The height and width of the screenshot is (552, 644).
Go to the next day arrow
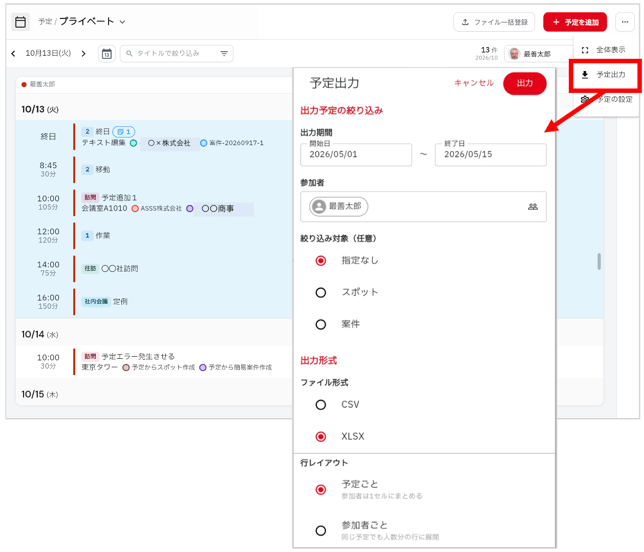pos(84,53)
